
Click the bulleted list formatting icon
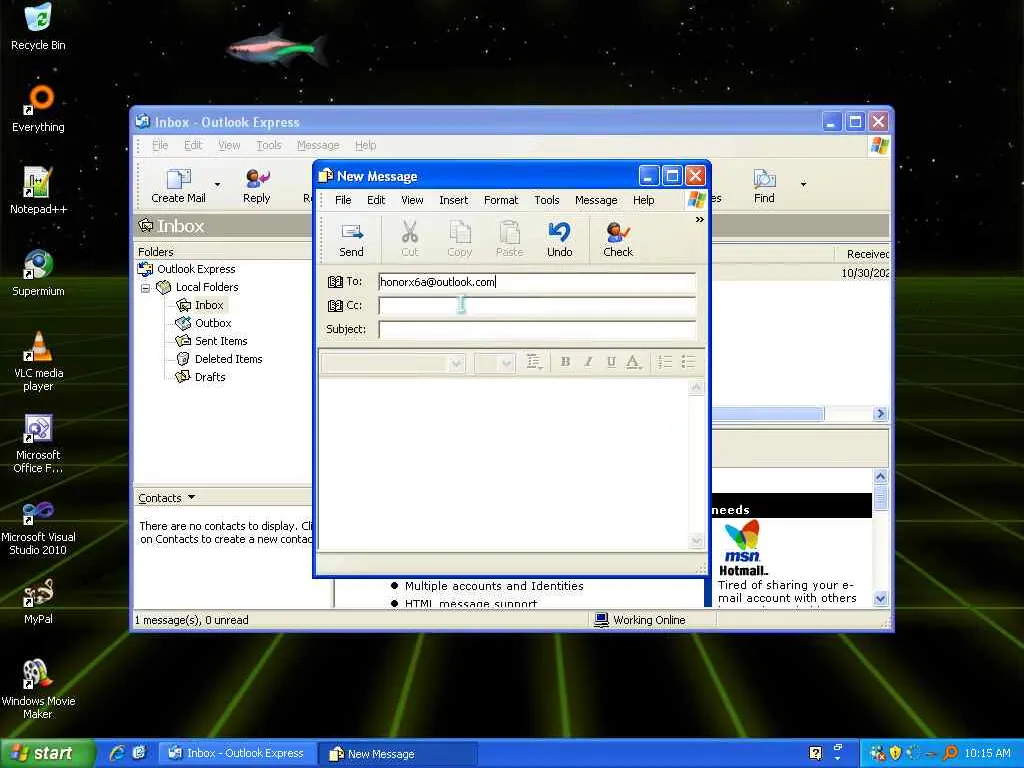tap(688, 362)
